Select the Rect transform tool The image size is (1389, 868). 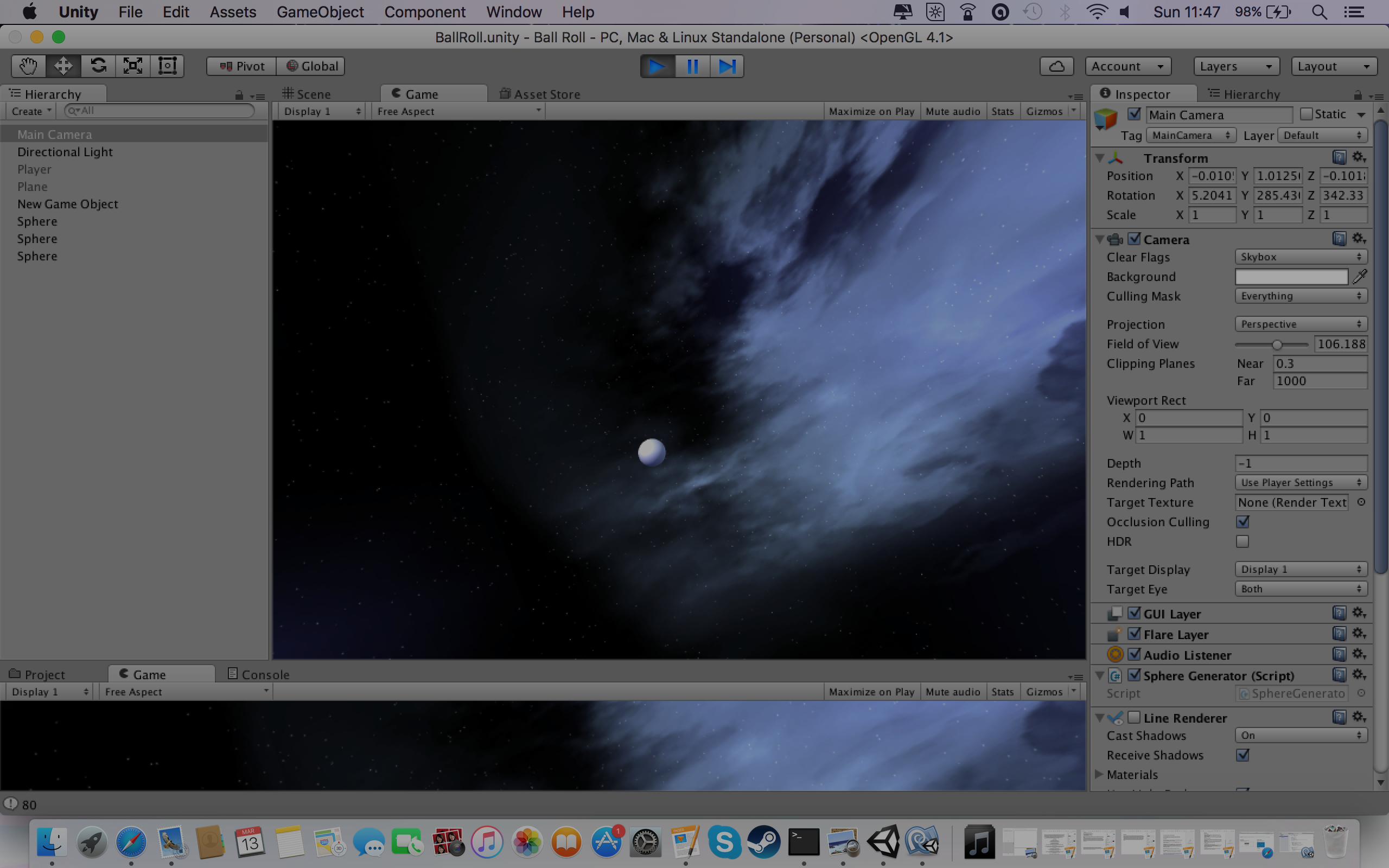167,66
